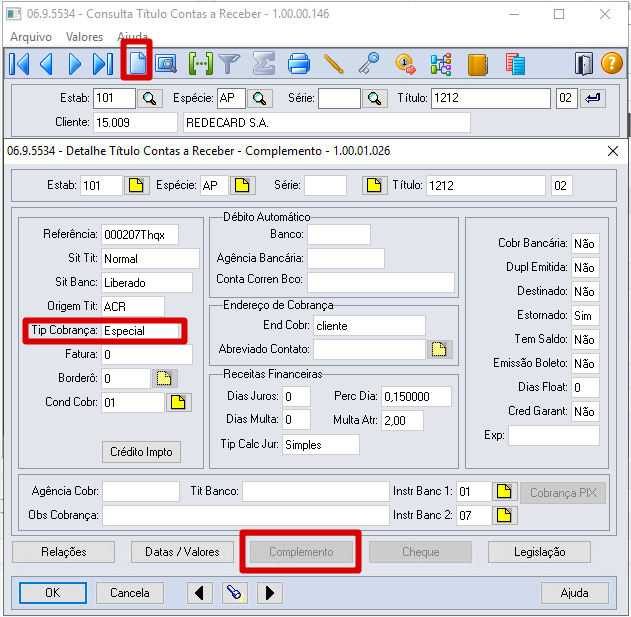Click magnifier lookup beside Estab field

[x=150, y=98]
